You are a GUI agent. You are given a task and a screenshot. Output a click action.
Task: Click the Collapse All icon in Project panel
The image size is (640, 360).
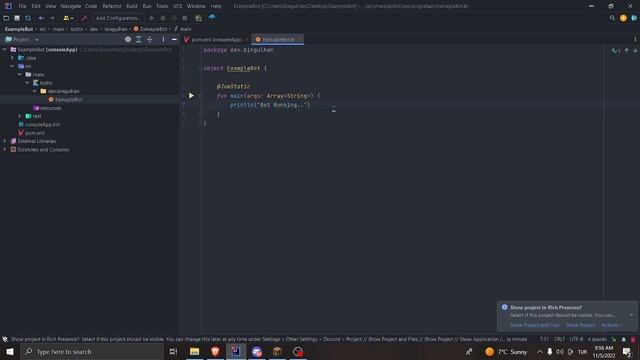coord(150,39)
